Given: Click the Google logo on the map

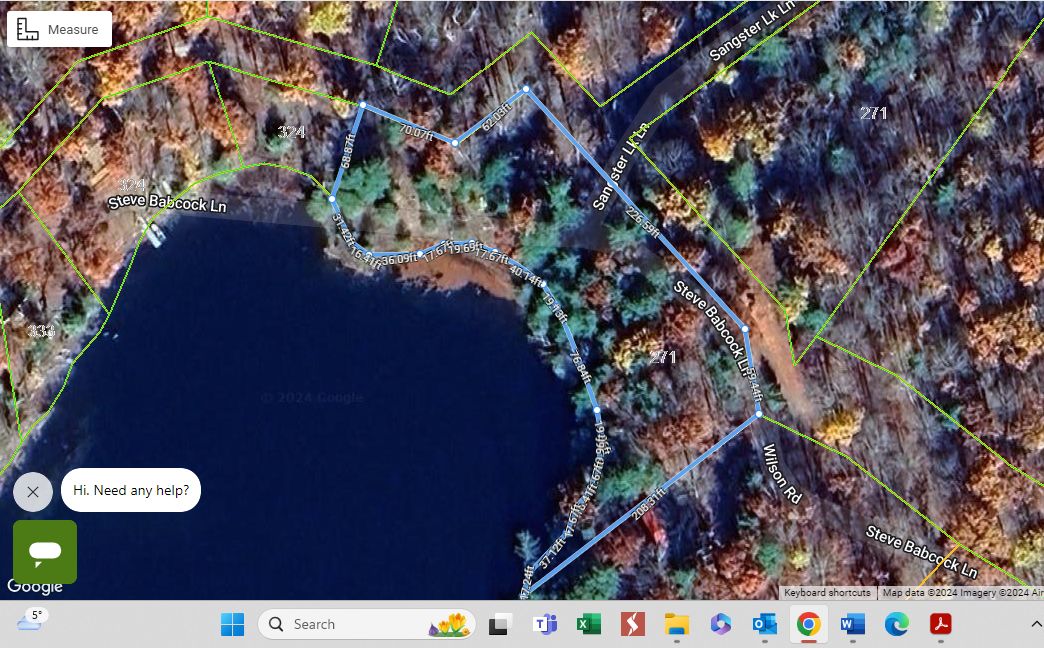Looking at the screenshot, I should [x=35, y=587].
